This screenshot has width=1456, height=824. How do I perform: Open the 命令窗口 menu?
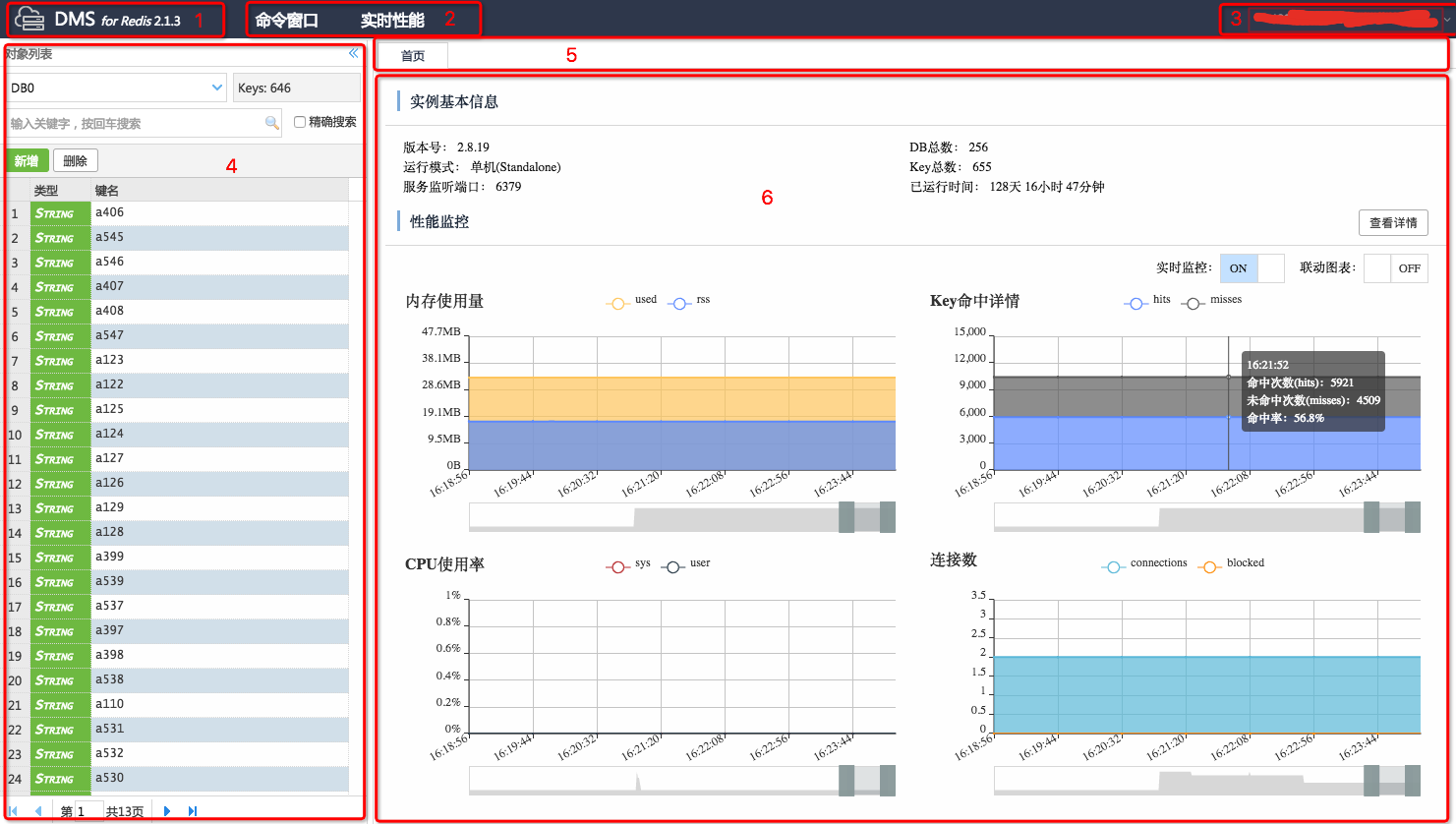coord(286,20)
